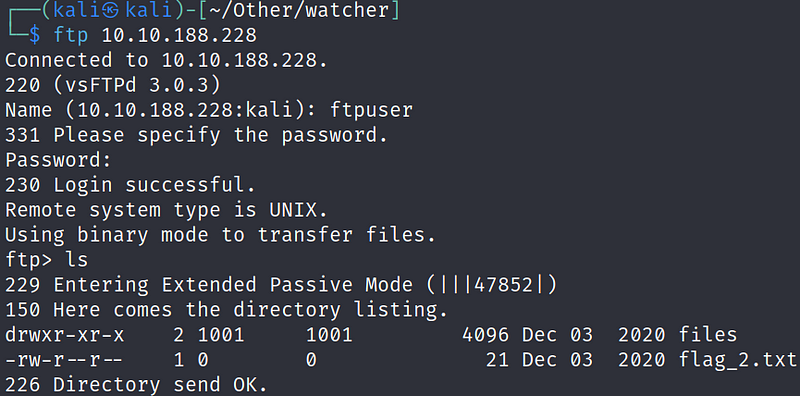This screenshot has width=800, height=396.
Task: Click the ftpuser username entry
Action: 371,110
